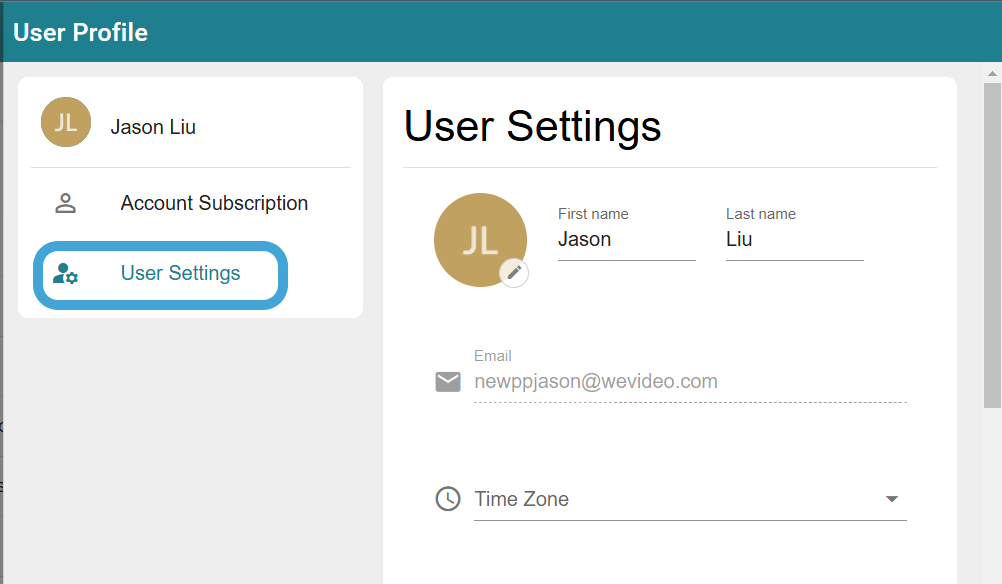
Task: Click the pencil edit icon on avatar
Action: (x=514, y=273)
